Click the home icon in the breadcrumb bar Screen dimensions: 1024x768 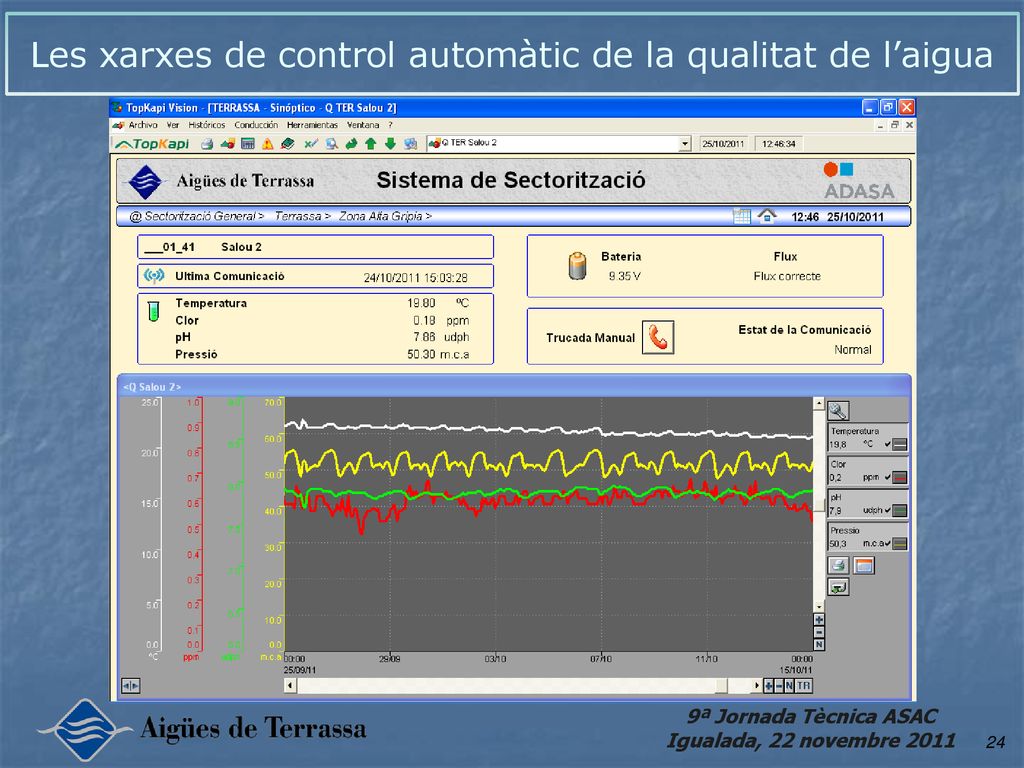pyautogui.click(x=767, y=216)
